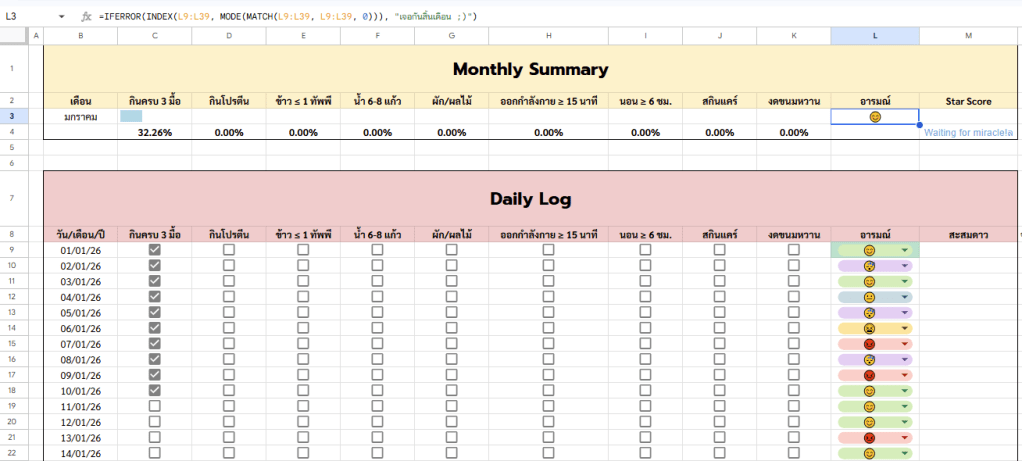Click the sleepy emoji on the 02/01/26 row
This screenshot has width=1022, height=461.
(870, 266)
